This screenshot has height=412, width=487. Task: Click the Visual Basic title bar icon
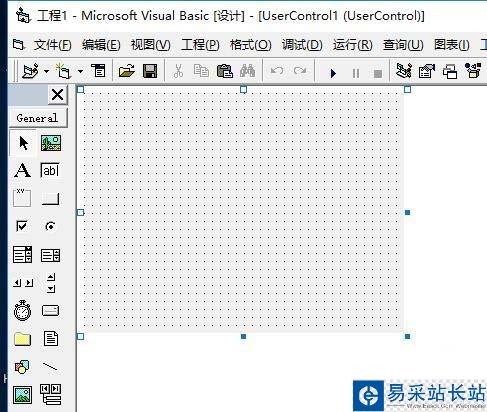23,15
